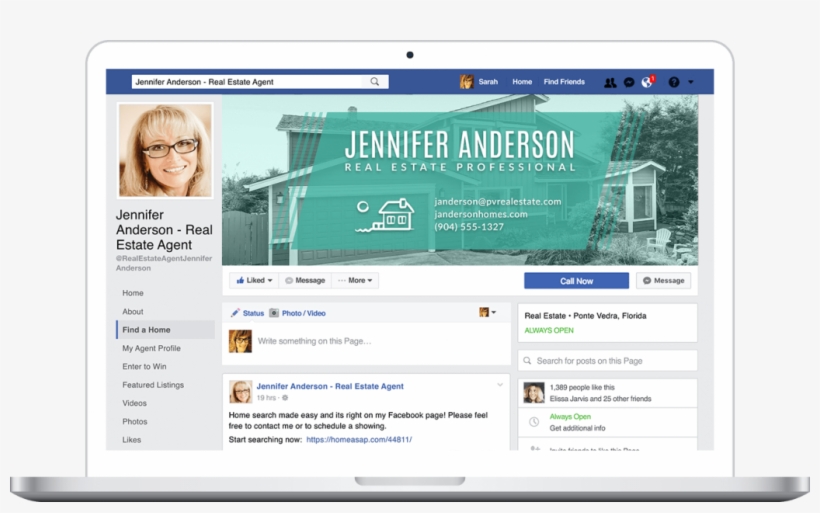The height and width of the screenshot is (513, 820).
Task: Click the post privacy globe icon
Action: [x=285, y=398]
